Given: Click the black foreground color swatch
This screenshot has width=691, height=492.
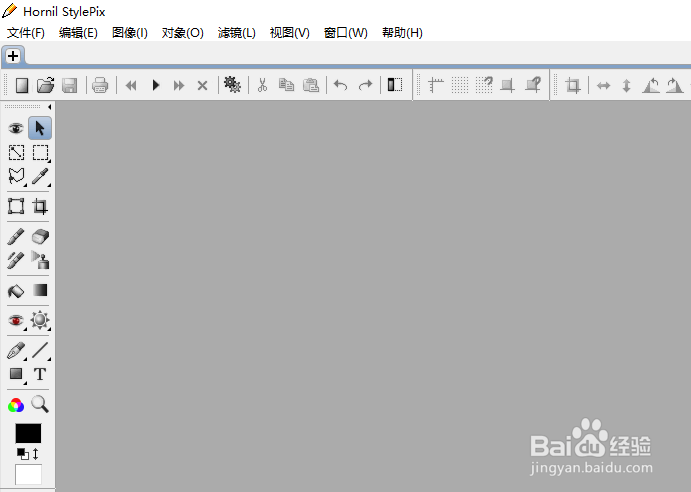Looking at the screenshot, I should click(28, 433).
